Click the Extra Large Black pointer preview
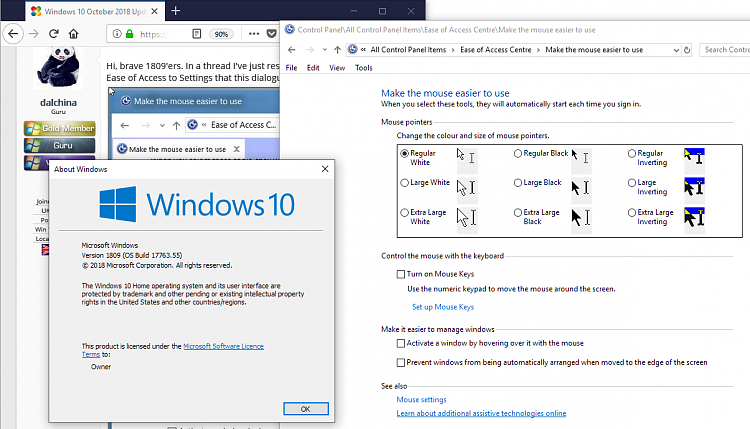Viewport: 750px width, 429px height. coord(581,218)
